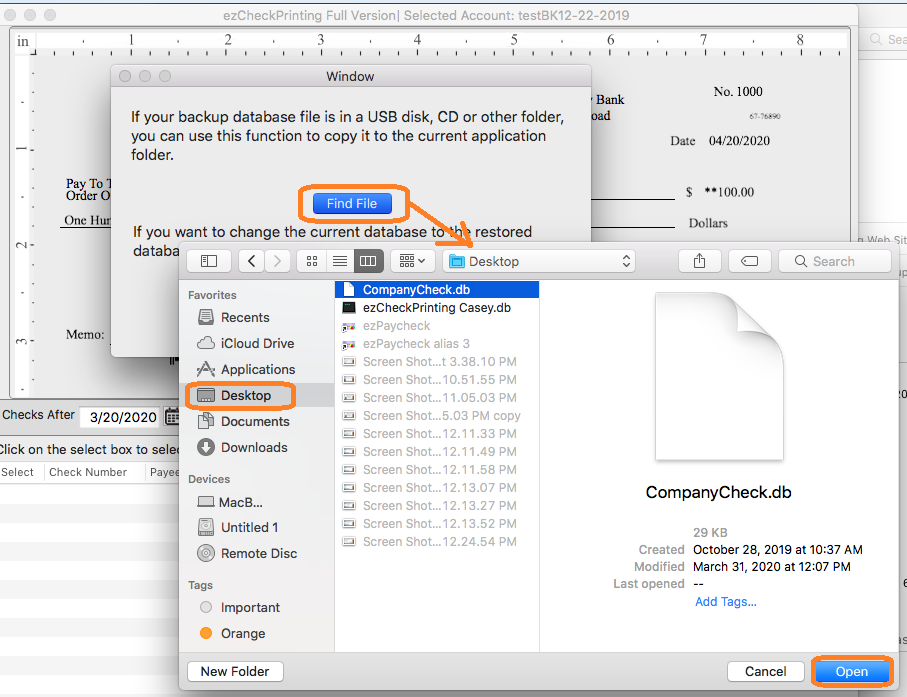
Task: Select Important tag in sidebar
Action: [250, 607]
